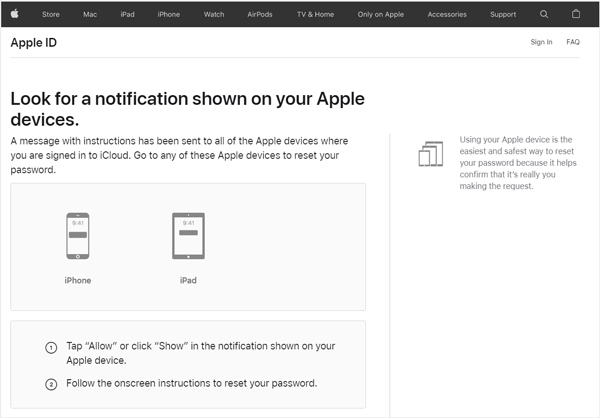Image resolution: width=600 pixels, height=418 pixels.
Task: Click the Apple ID page title
Action: pyautogui.click(x=34, y=42)
